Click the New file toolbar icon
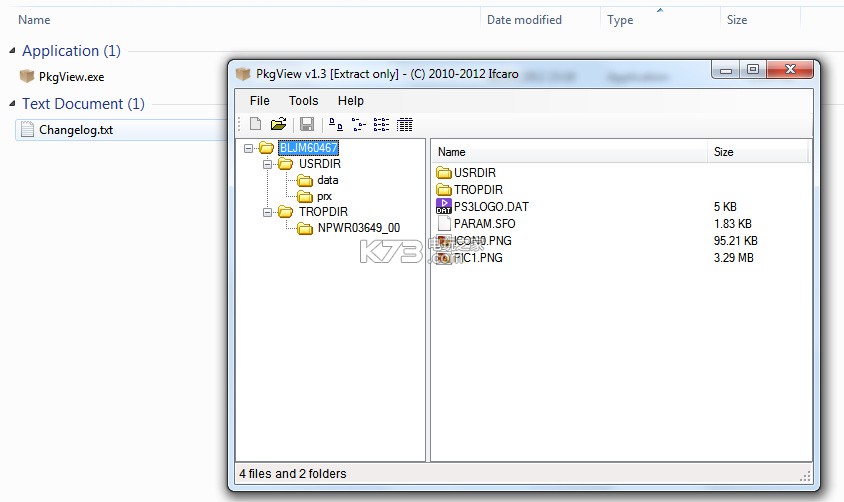This screenshot has width=844, height=502. [x=256, y=124]
